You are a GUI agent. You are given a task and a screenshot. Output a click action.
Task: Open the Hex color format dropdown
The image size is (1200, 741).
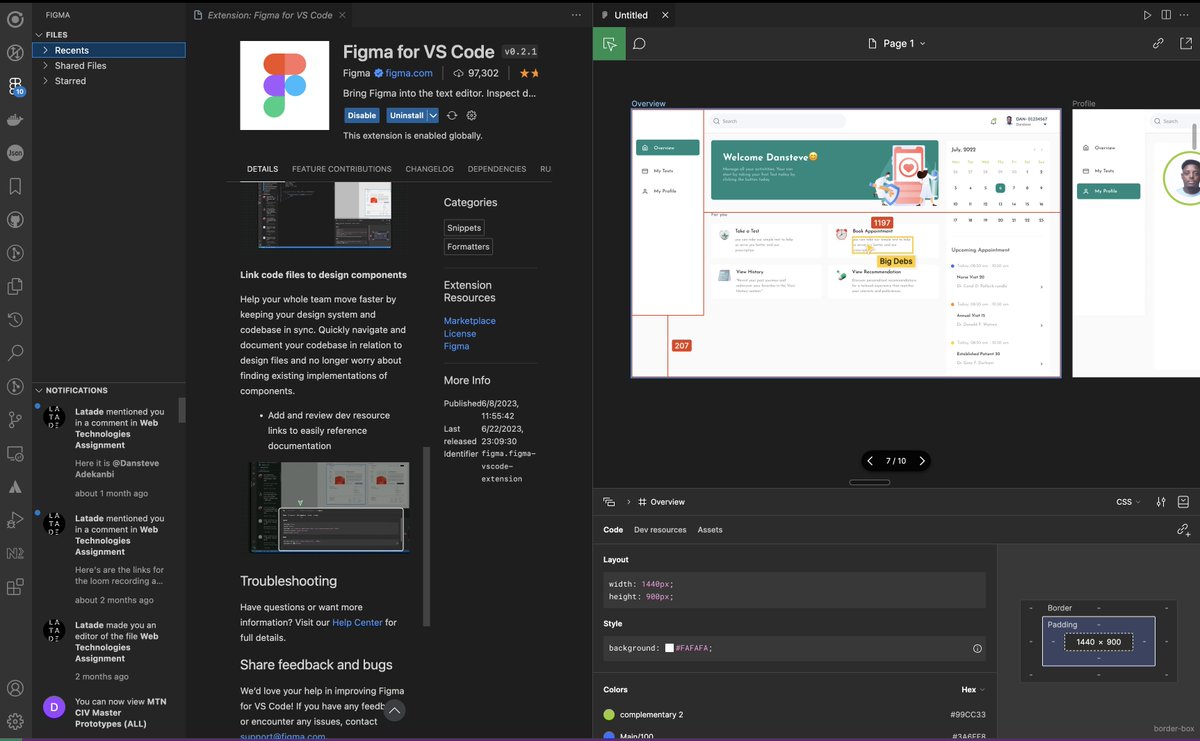(x=973, y=690)
